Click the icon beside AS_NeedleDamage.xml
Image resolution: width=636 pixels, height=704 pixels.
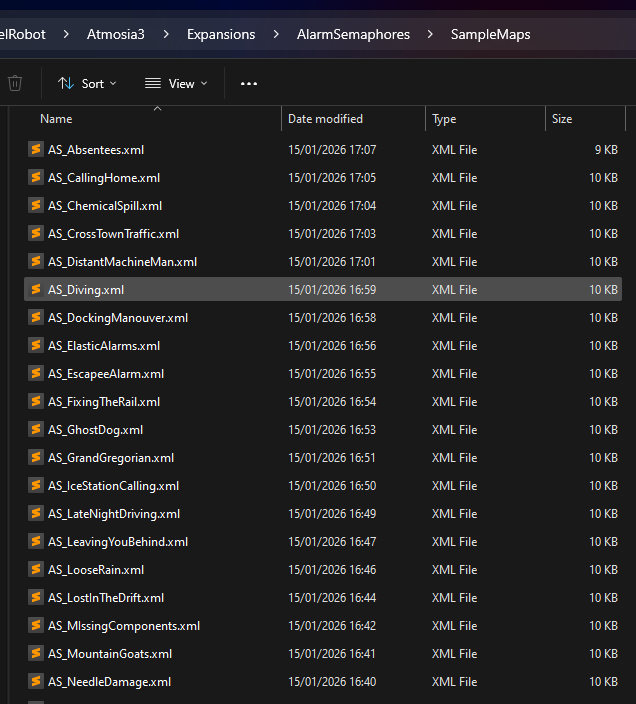point(36,682)
